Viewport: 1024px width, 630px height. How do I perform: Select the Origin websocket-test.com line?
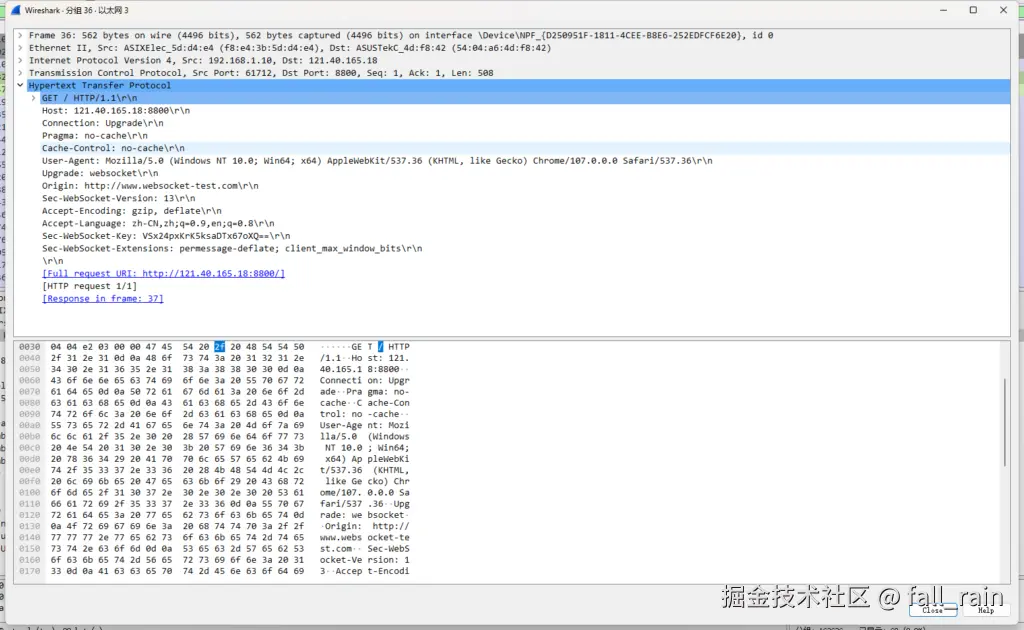coord(150,185)
